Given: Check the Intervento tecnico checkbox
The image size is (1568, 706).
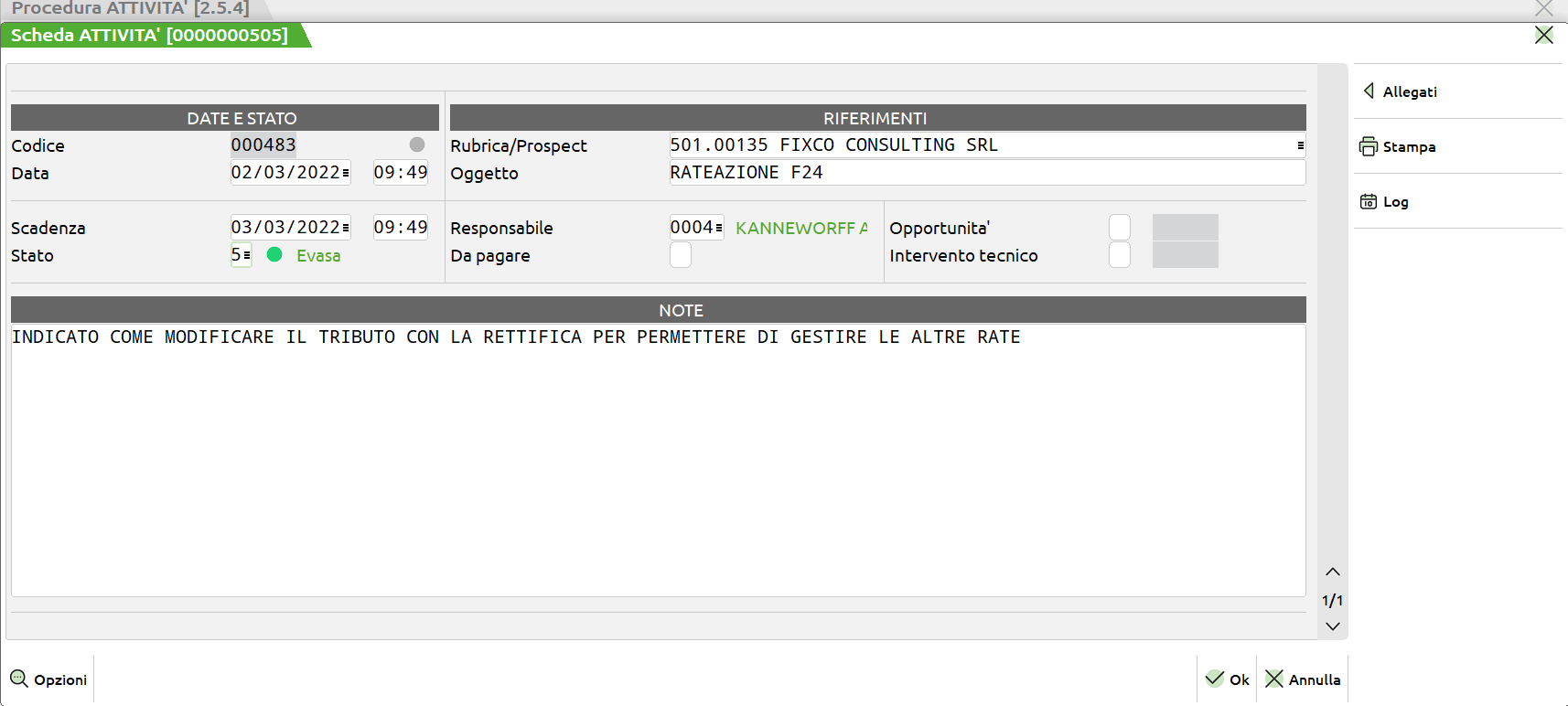Looking at the screenshot, I should tap(1119, 255).
